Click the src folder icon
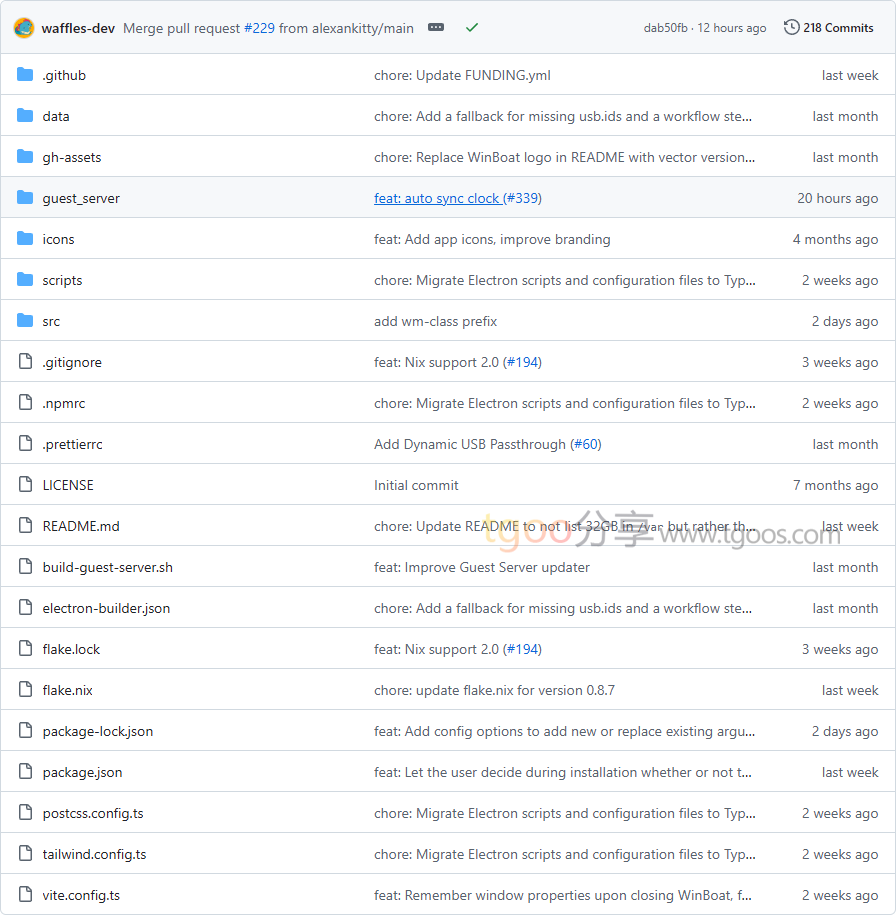Viewport: 896px width, 915px height. [x=25, y=321]
